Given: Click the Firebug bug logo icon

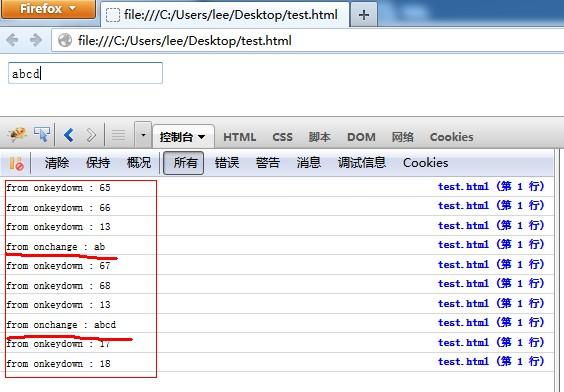Looking at the screenshot, I should (17, 135).
